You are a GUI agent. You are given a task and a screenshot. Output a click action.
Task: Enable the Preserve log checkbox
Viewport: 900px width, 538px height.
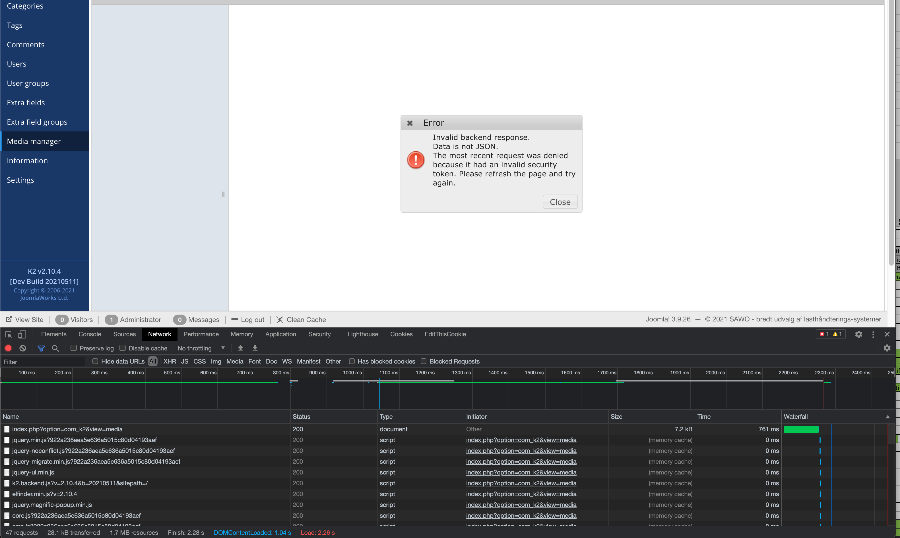click(x=73, y=348)
